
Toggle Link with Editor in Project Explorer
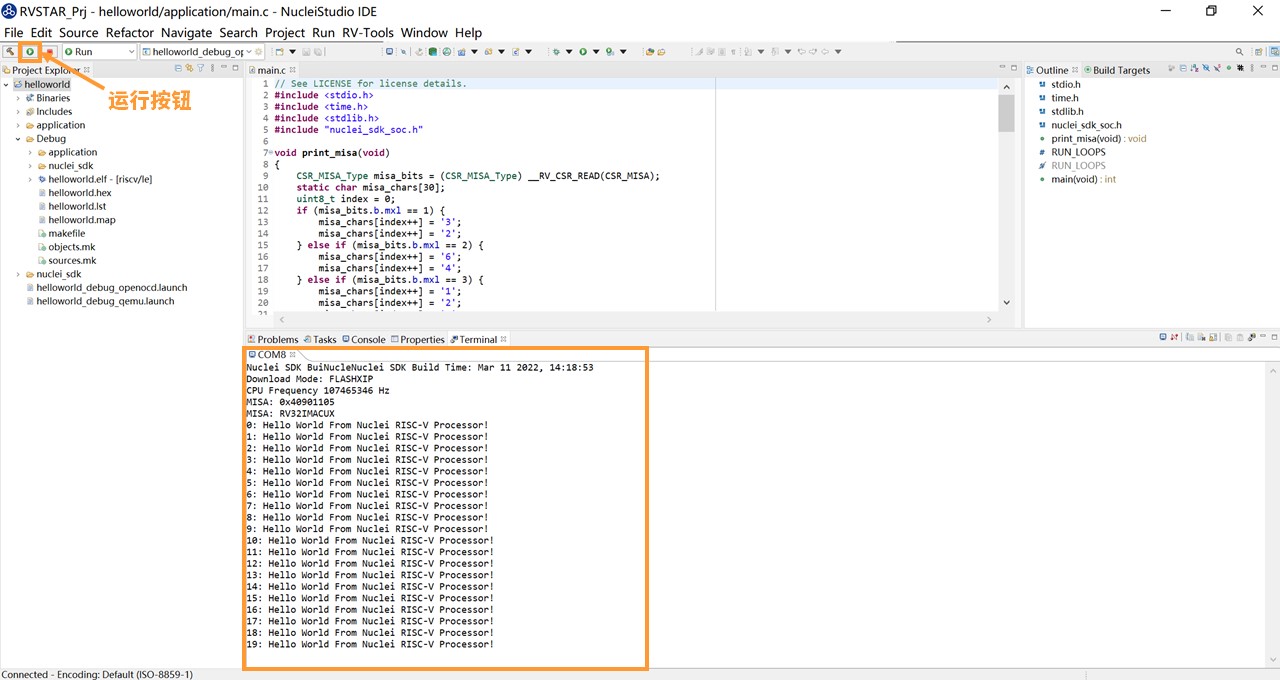189,69
